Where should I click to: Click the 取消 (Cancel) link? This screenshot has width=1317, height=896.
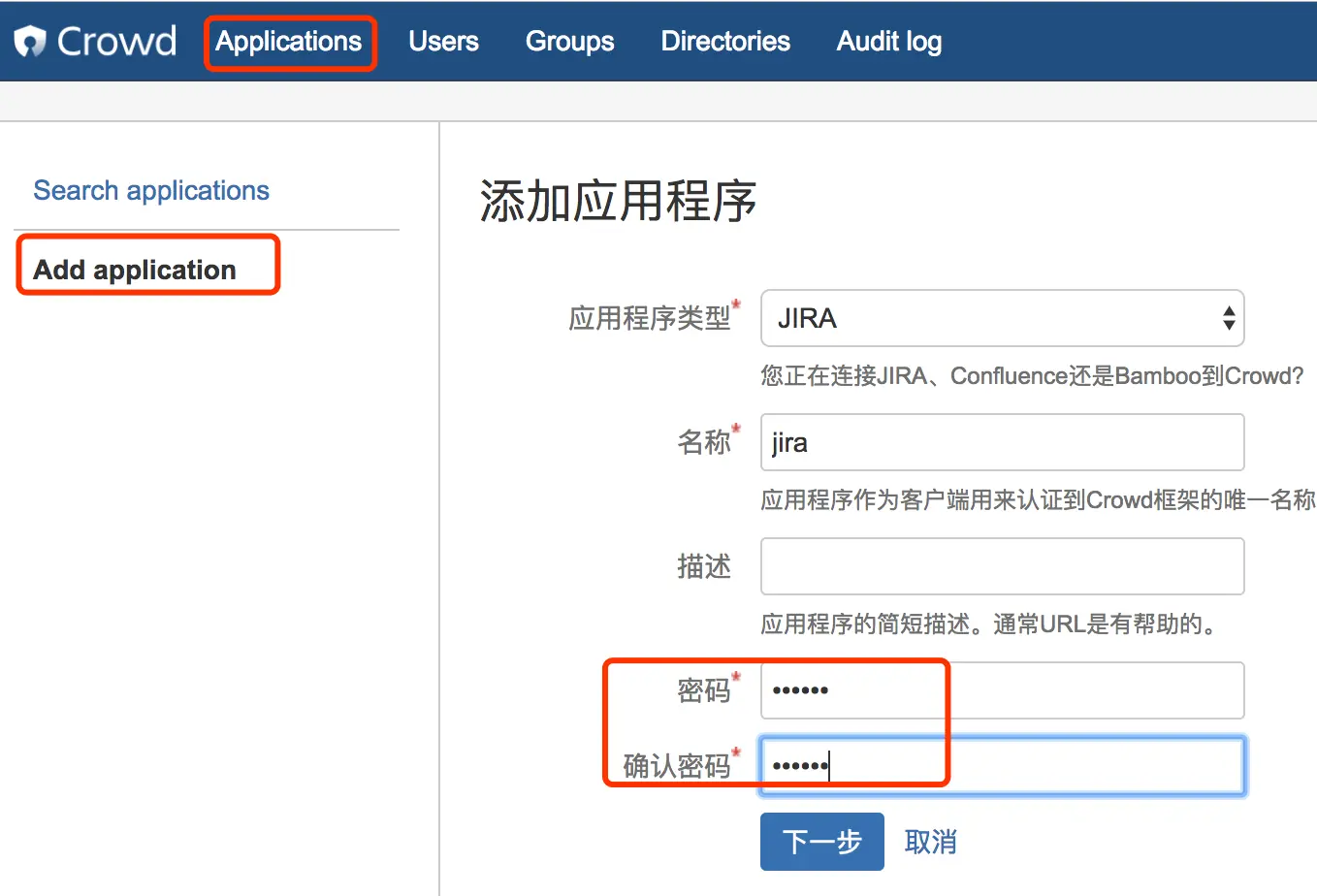(x=930, y=842)
